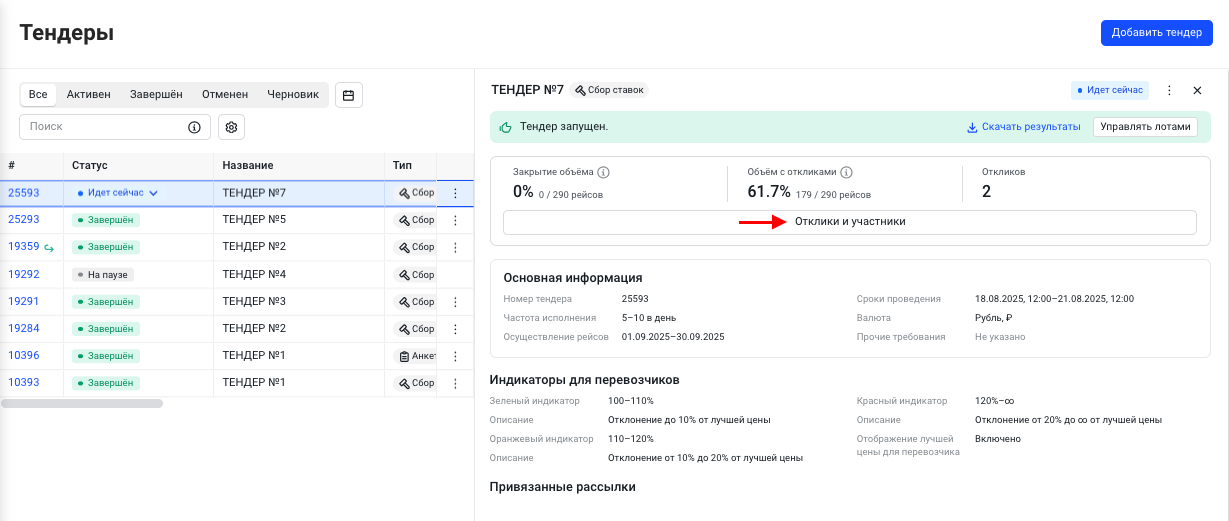Image resolution: width=1229 pixels, height=521 pixels.
Task: Click the search field info icon
Action: coord(194,127)
